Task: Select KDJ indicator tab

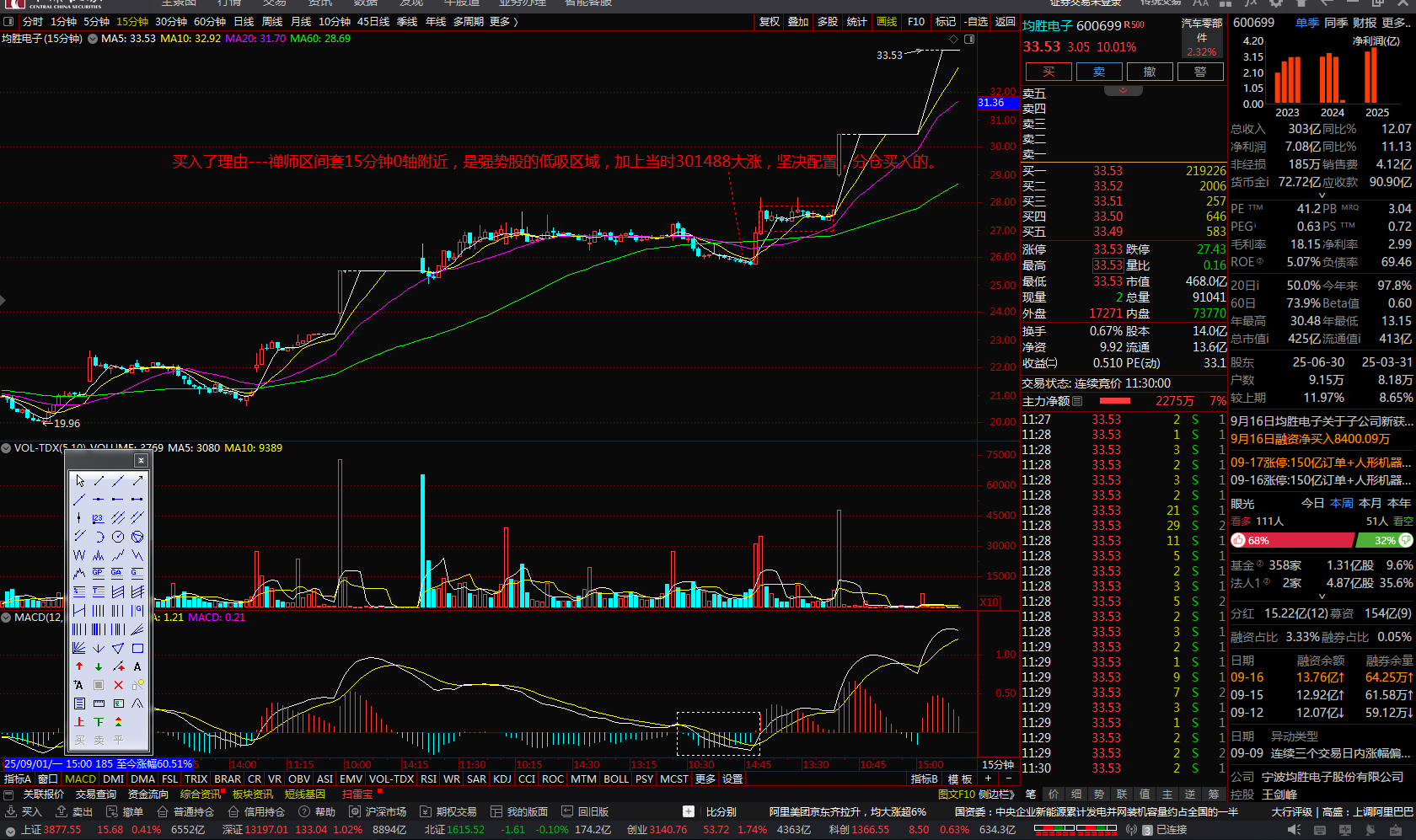Action: tap(502, 779)
